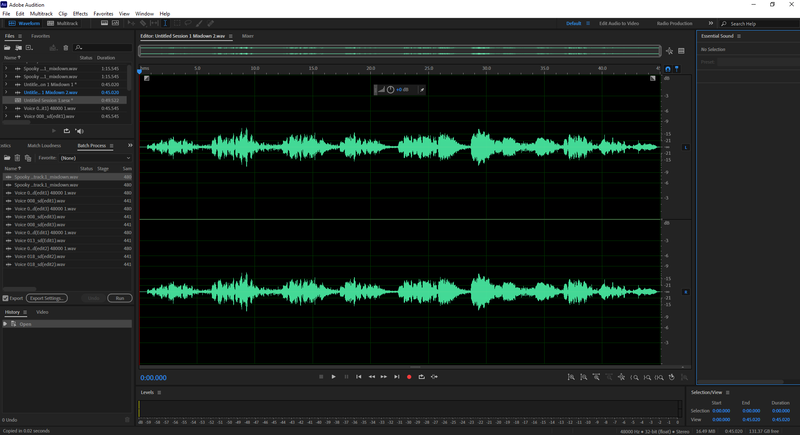Click the Stop button in the transport controls
This screenshot has width=800, height=435.
(321, 377)
